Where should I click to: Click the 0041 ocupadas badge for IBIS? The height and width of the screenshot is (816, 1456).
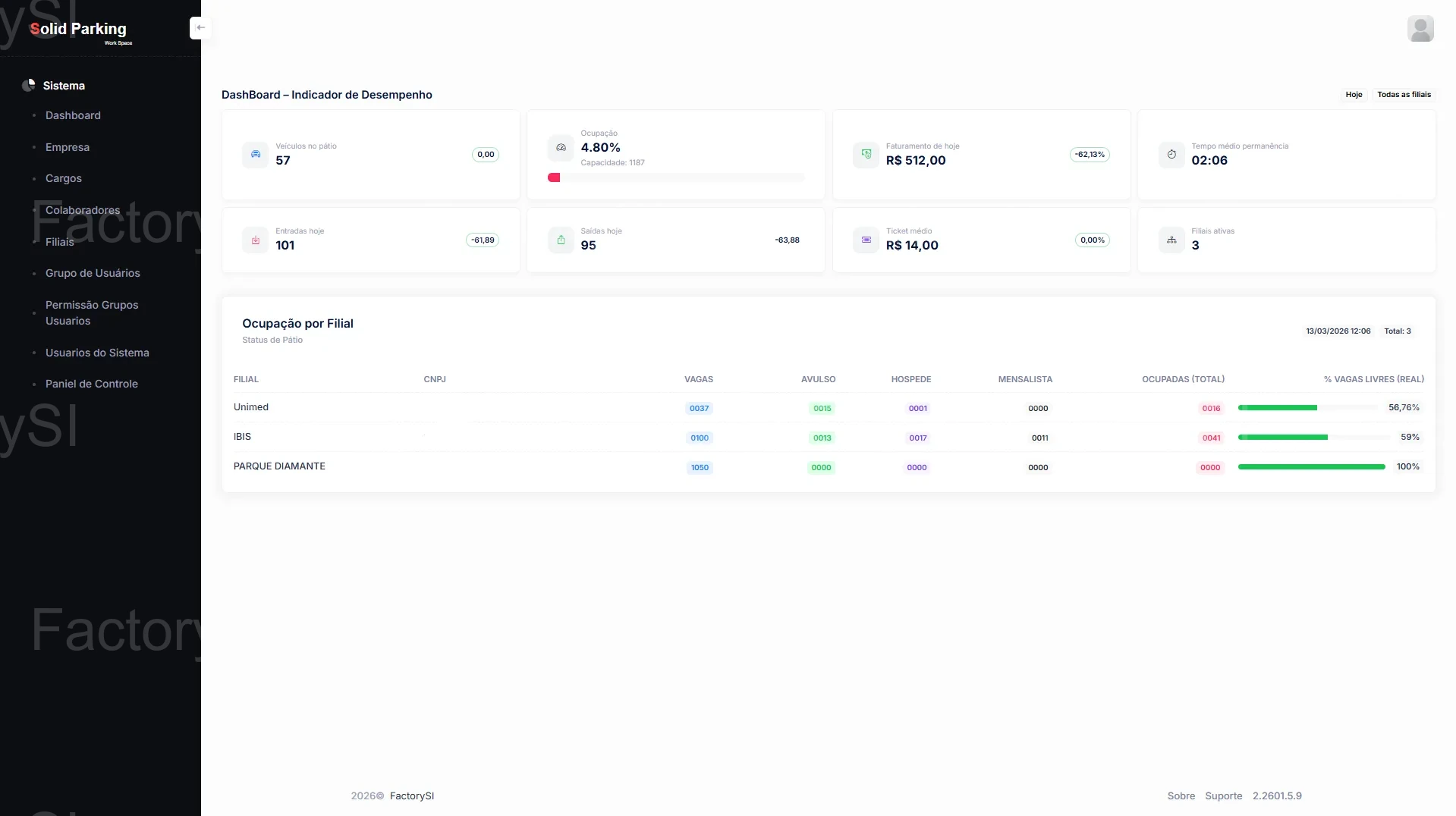1211,438
